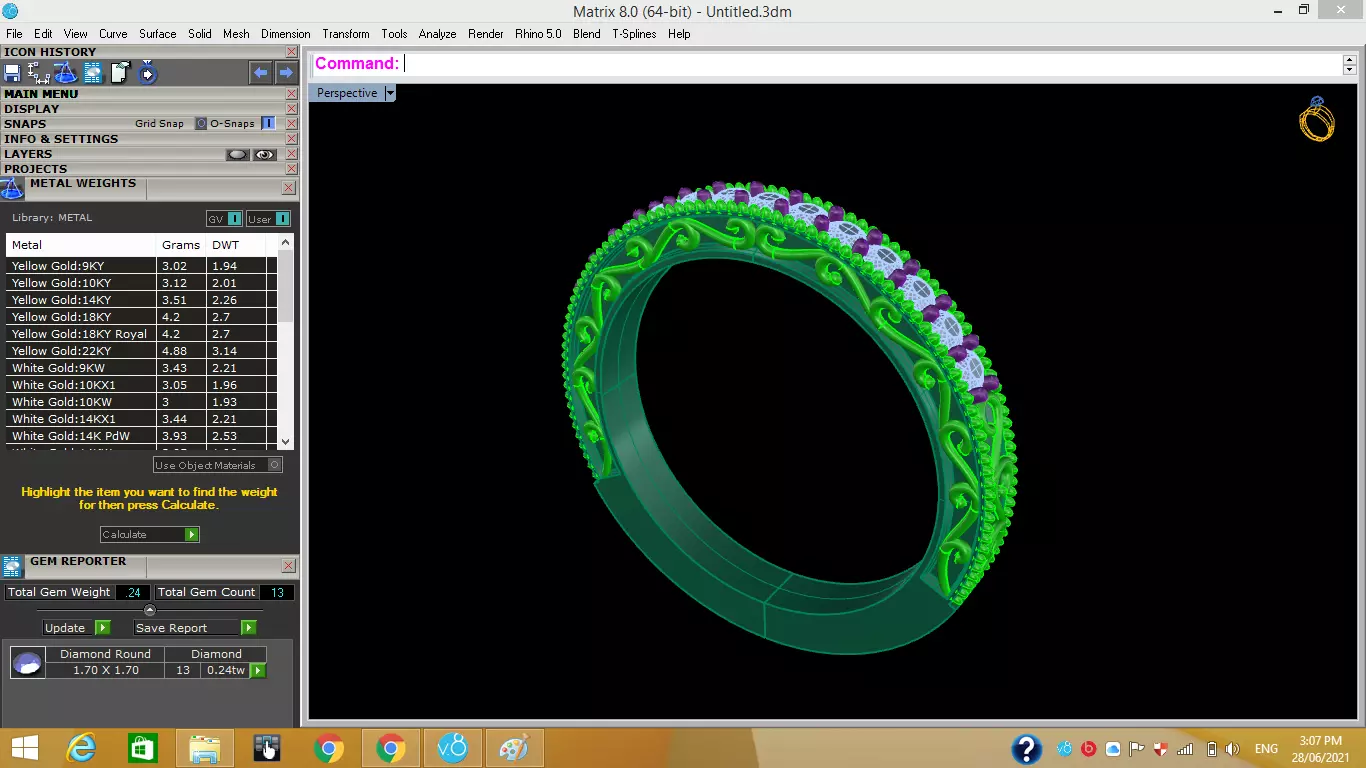Close the Metal Weights panel
Image resolution: width=1366 pixels, height=768 pixels.
click(288, 188)
